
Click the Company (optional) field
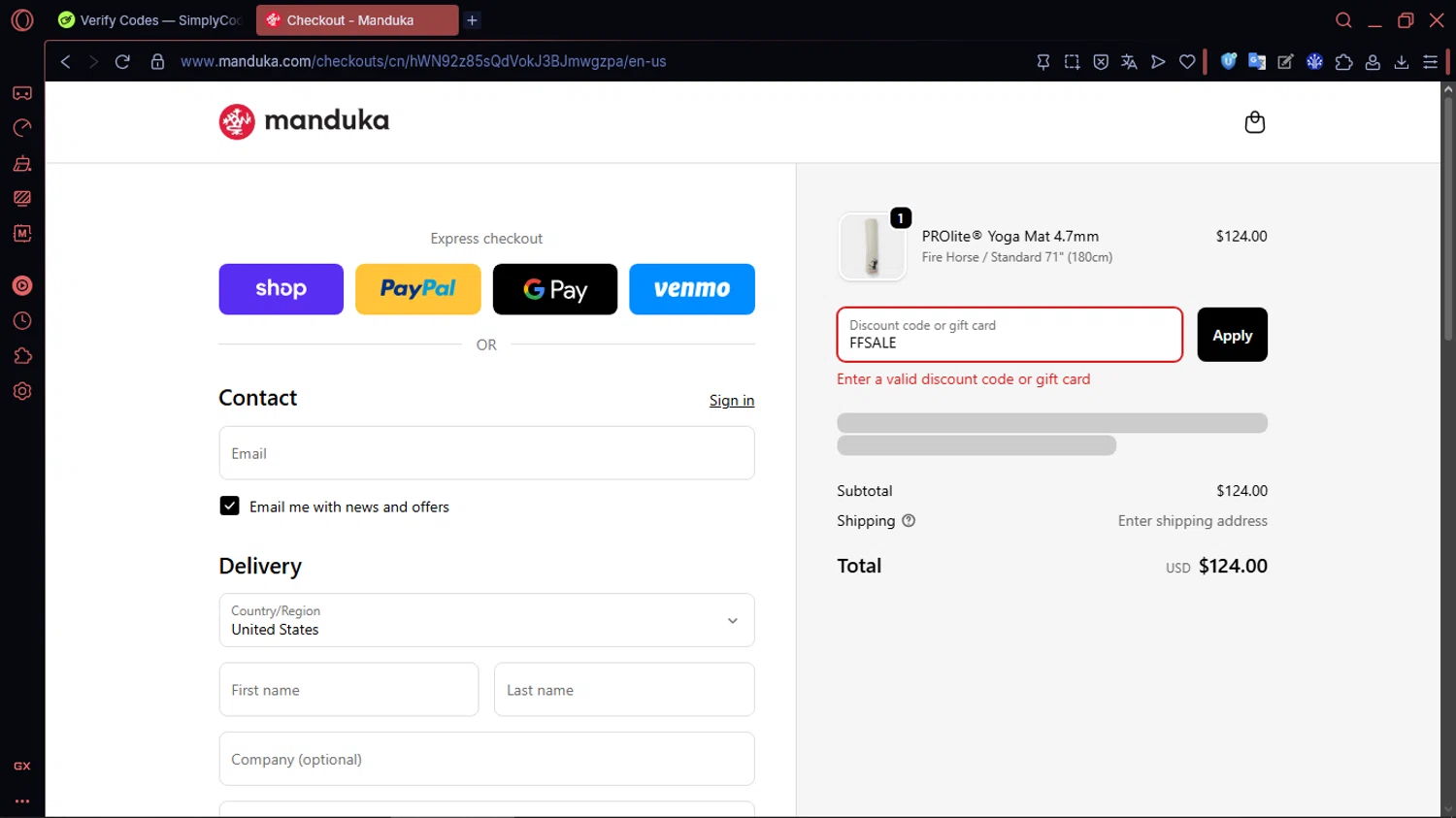[486, 759]
